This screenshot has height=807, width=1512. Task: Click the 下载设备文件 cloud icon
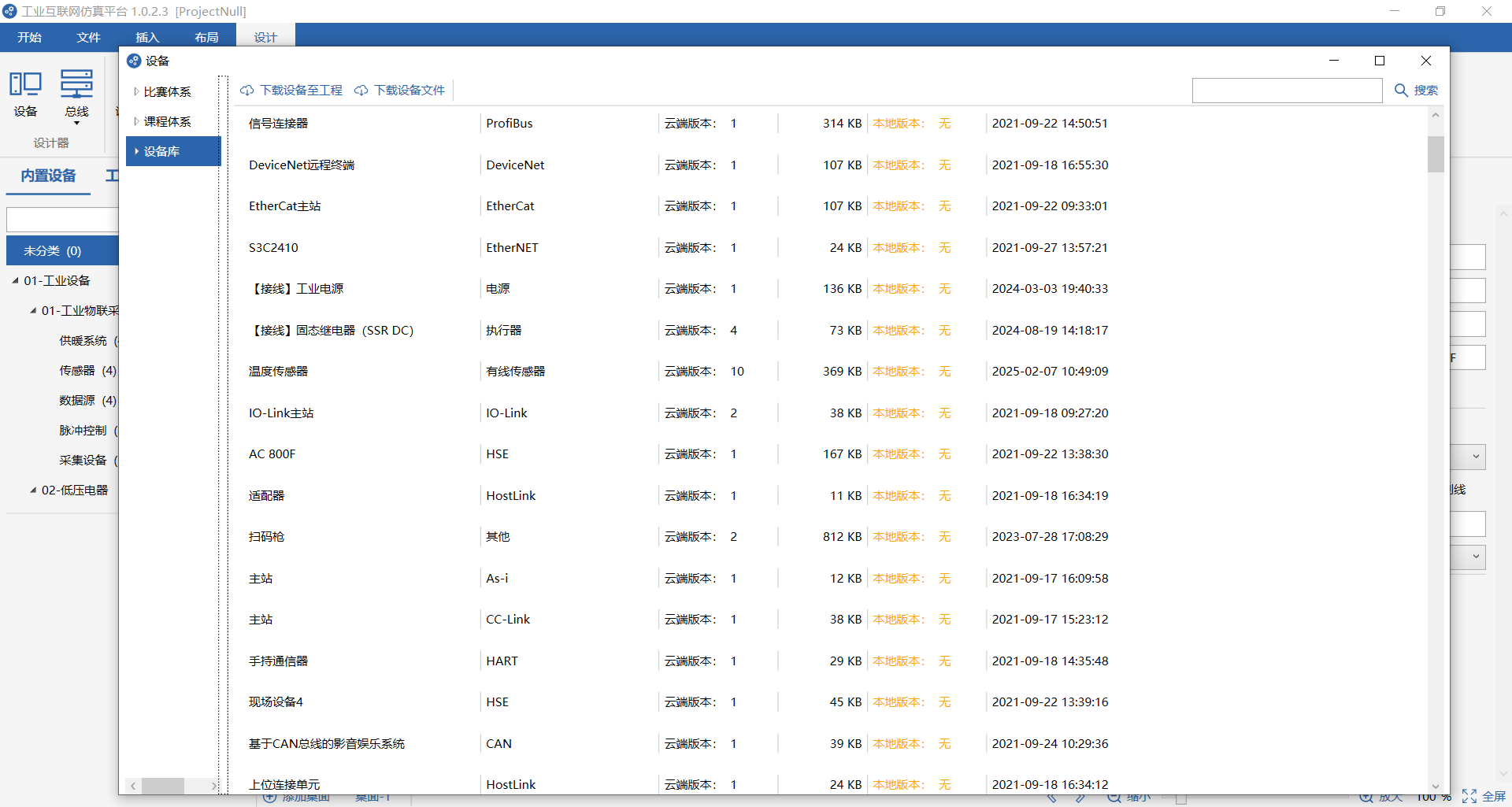click(x=361, y=91)
